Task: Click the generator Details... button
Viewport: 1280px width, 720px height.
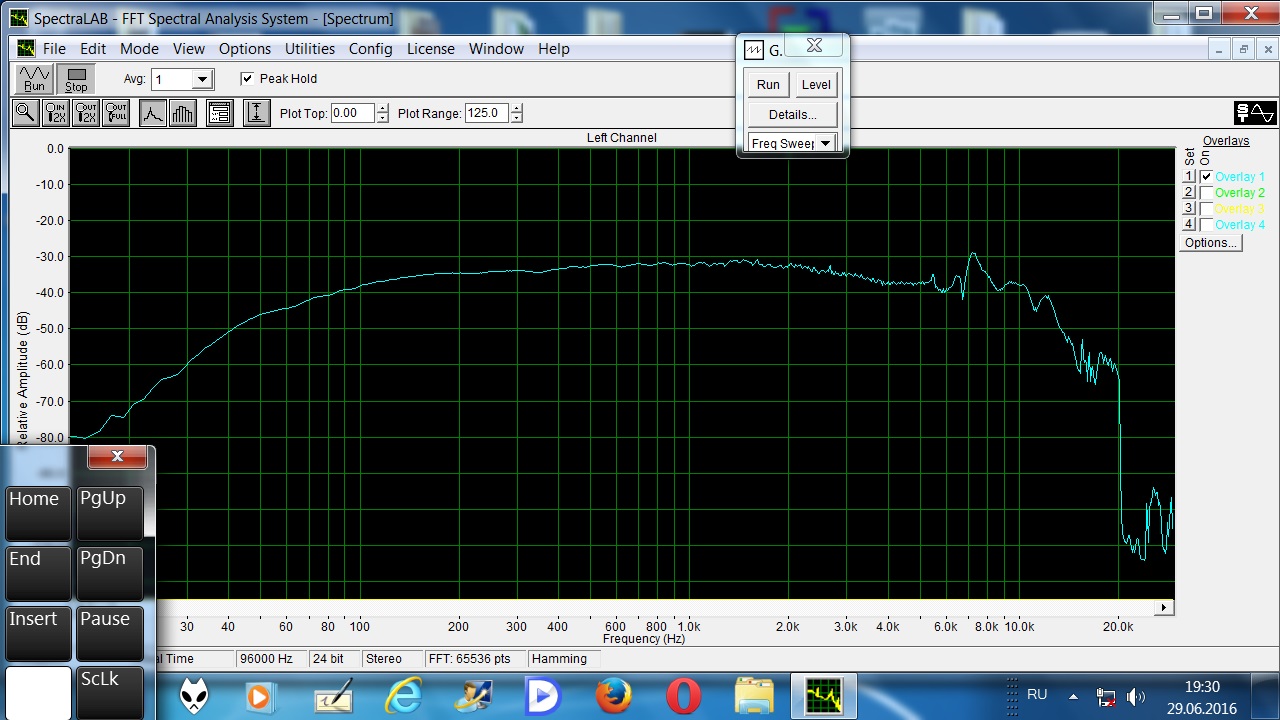Action: click(792, 115)
